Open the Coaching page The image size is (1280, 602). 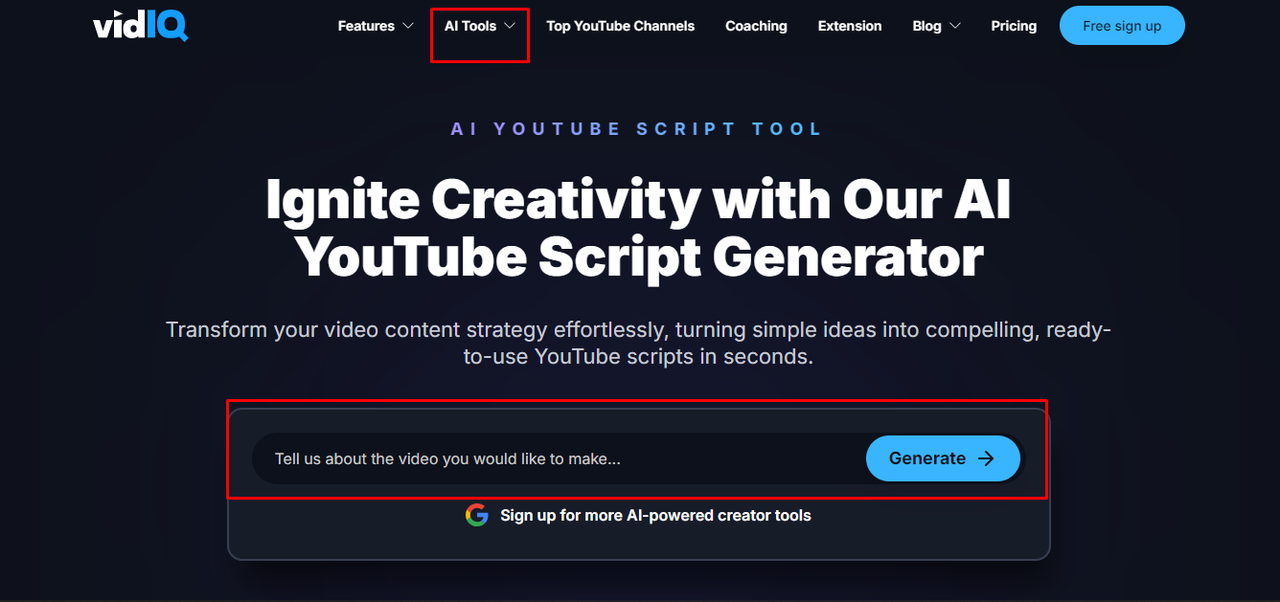pyautogui.click(x=756, y=26)
